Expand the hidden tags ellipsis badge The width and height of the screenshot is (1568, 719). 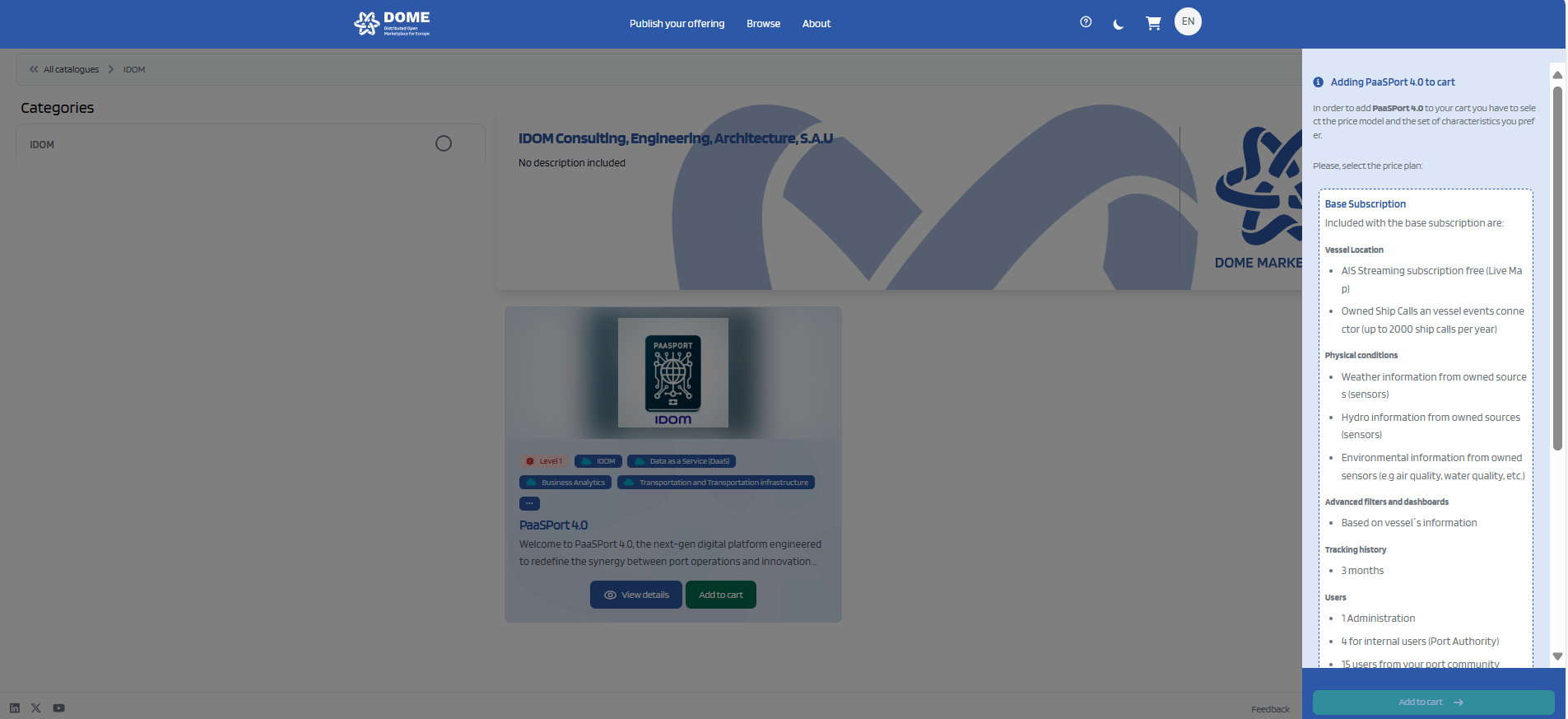(x=529, y=503)
